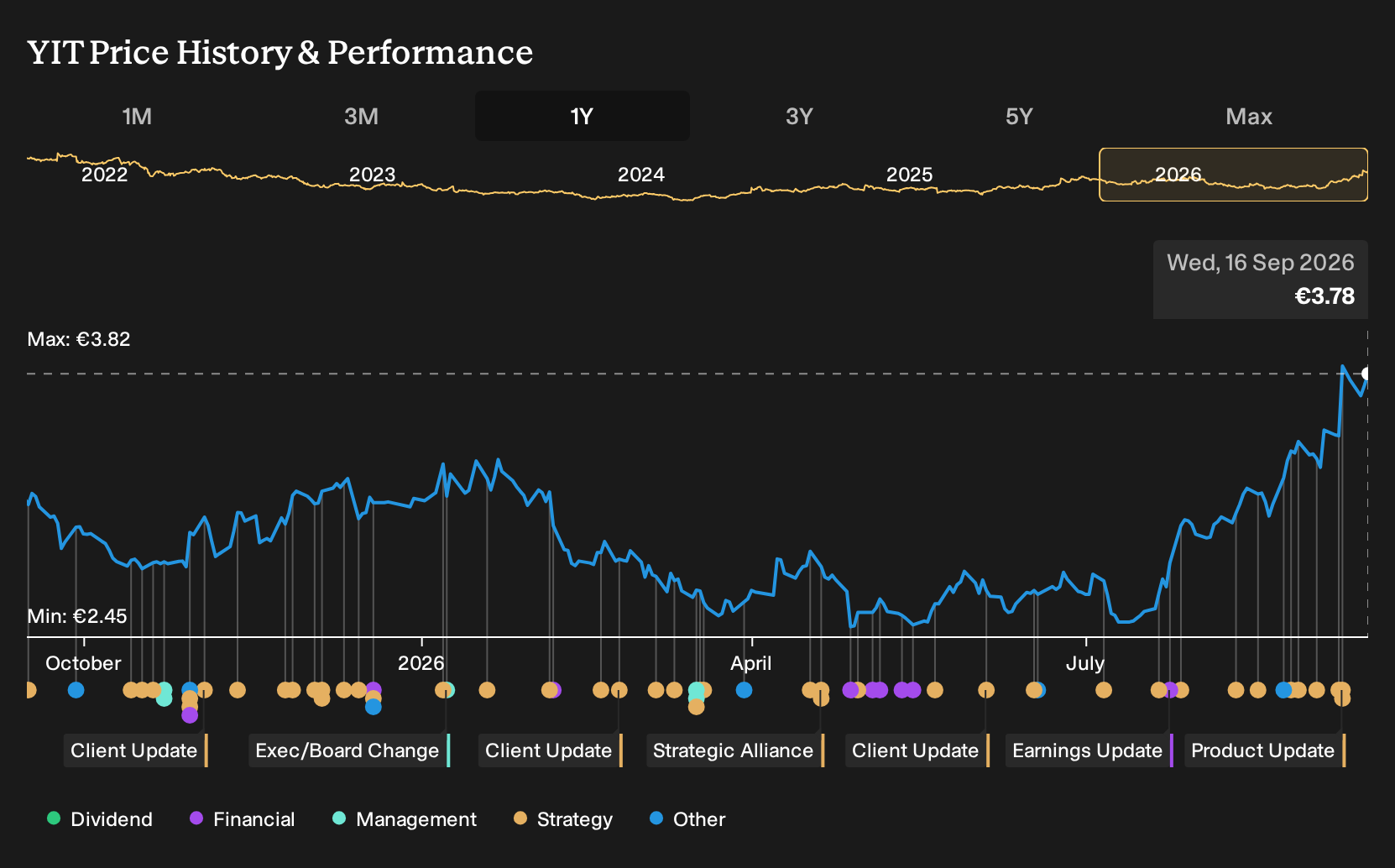Switch to the Max time range
This screenshot has height=868, width=1395.
click(1249, 116)
